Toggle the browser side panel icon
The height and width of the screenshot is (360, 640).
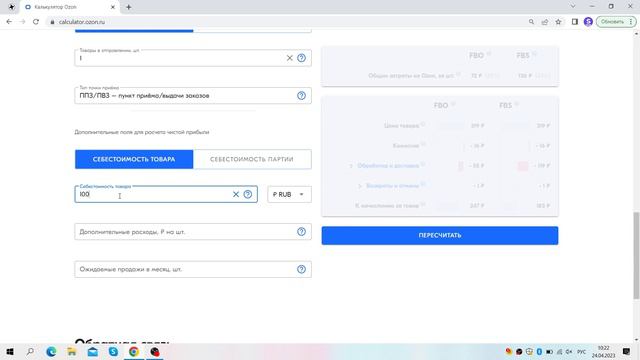[x=575, y=22]
